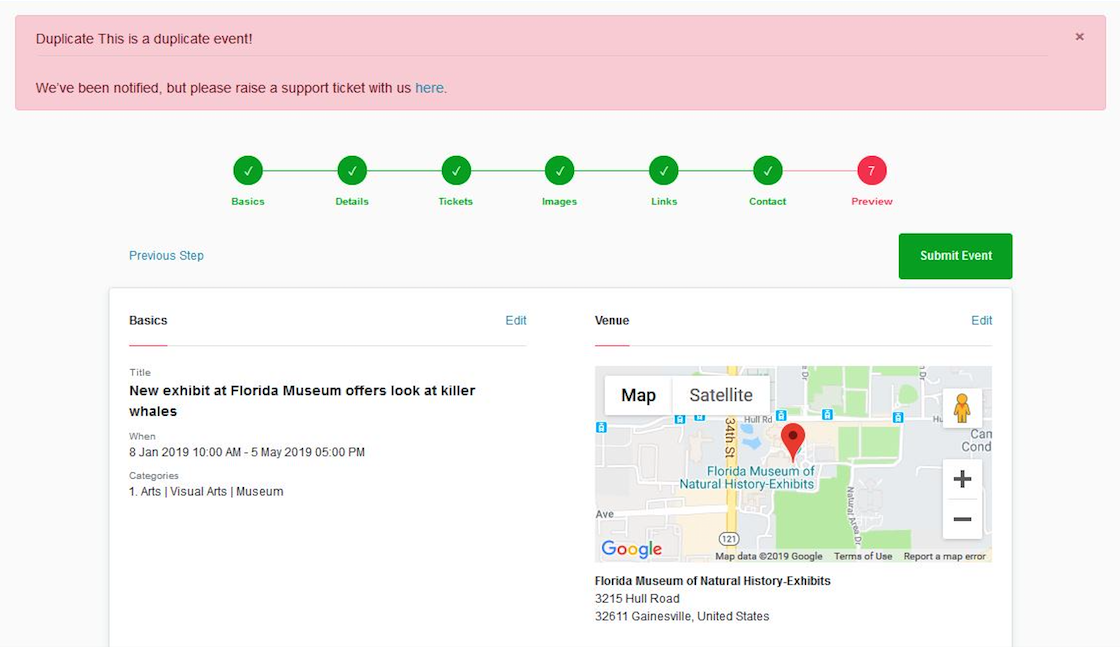The width and height of the screenshot is (1120, 647).
Task: Submit the event with green button
Action: (x=955, y=256)
